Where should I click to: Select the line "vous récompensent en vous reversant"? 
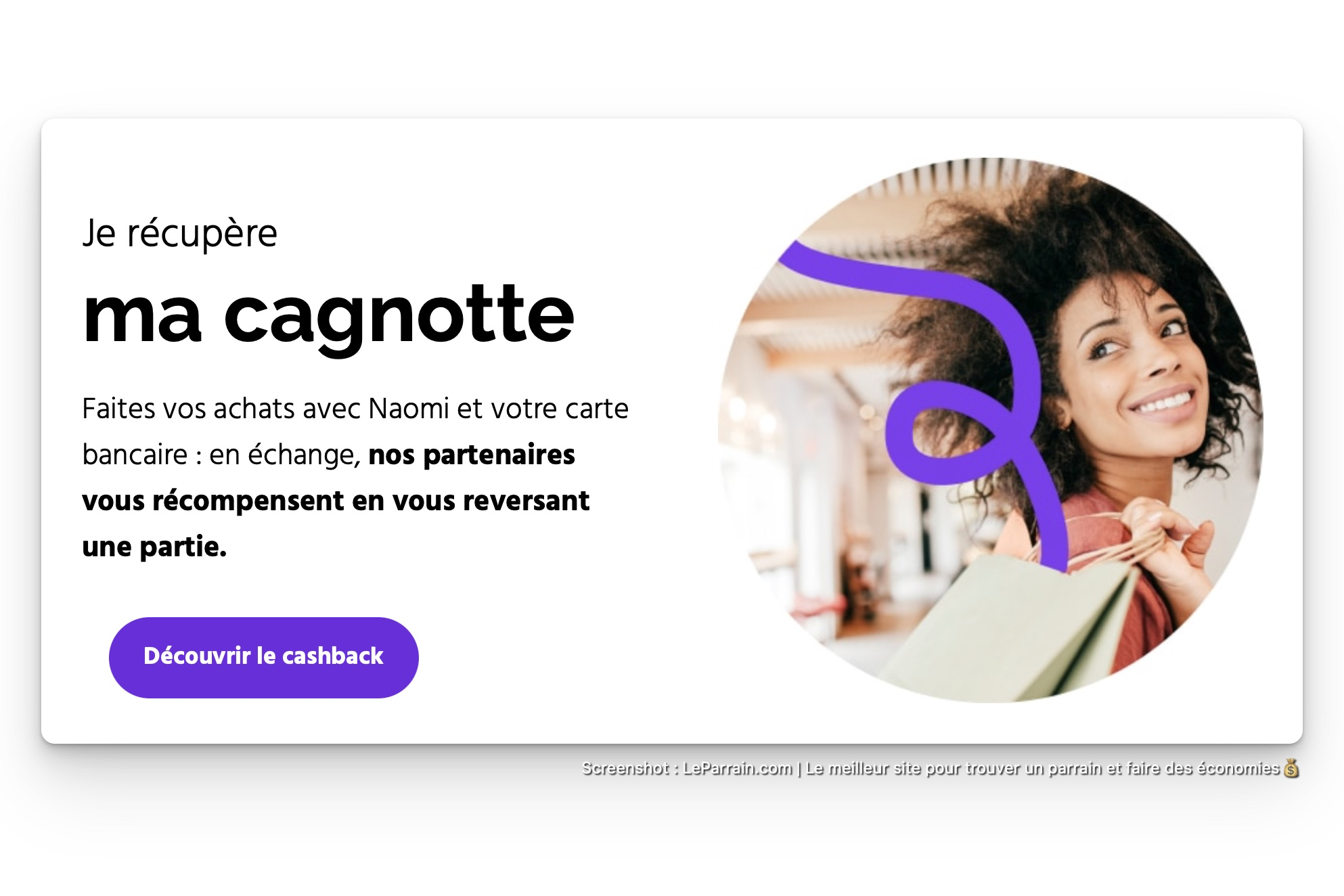(x=336, y=501)
